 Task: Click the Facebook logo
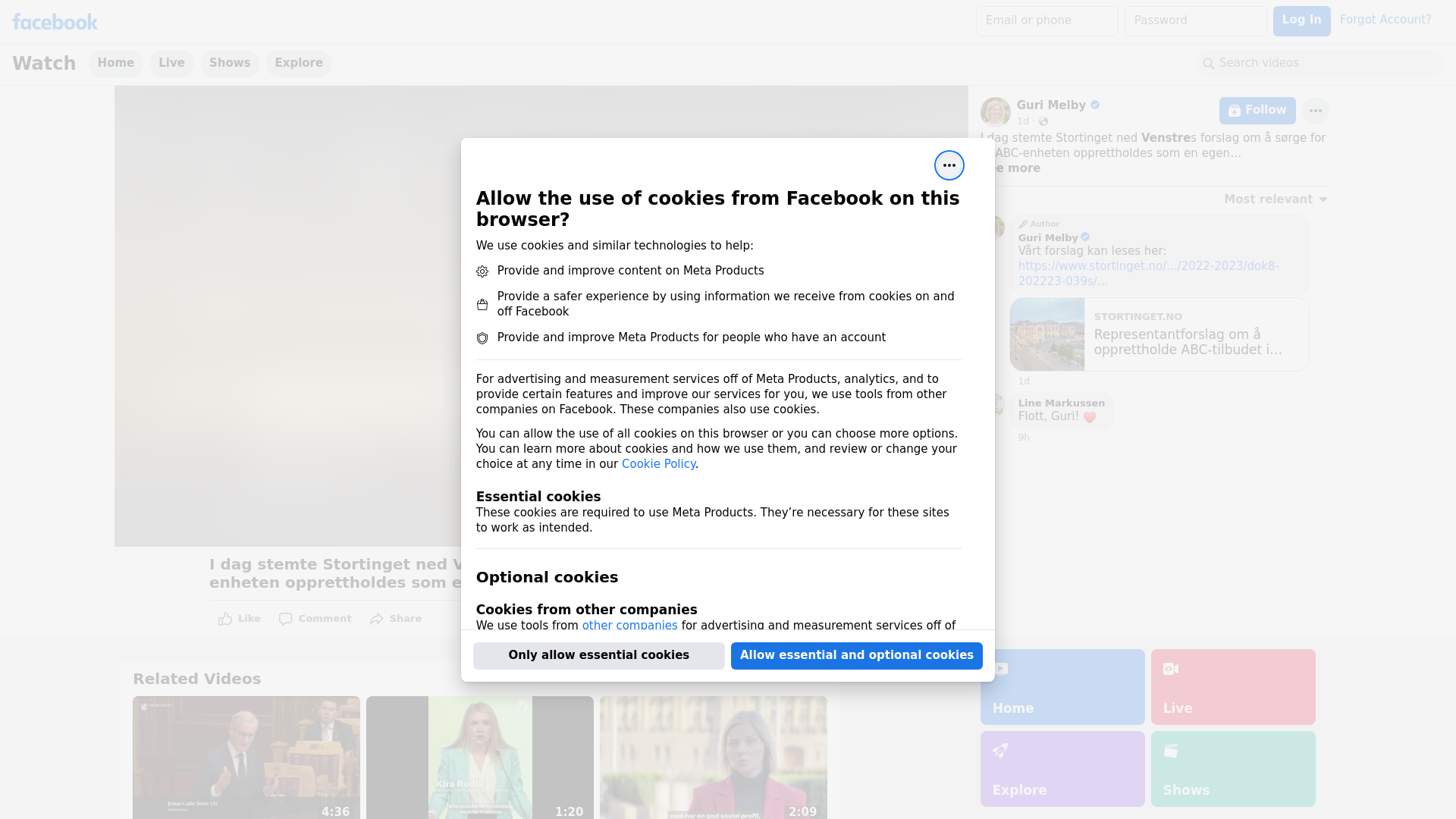[x=55, y=22]
